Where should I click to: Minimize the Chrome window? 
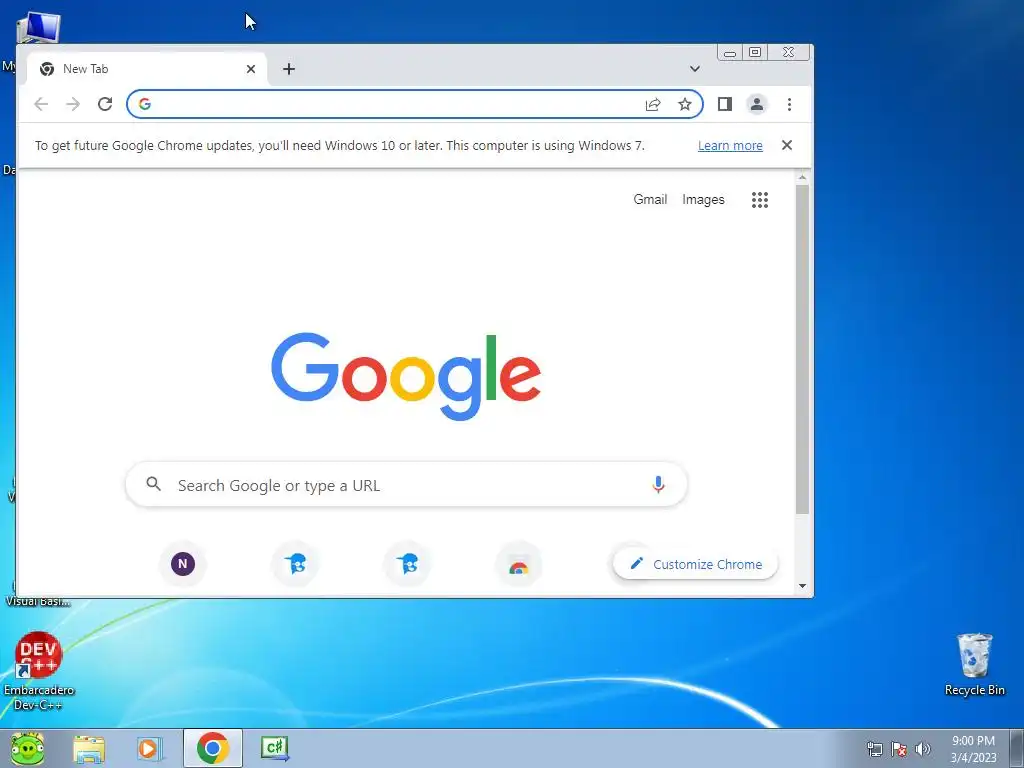point(729,52)
